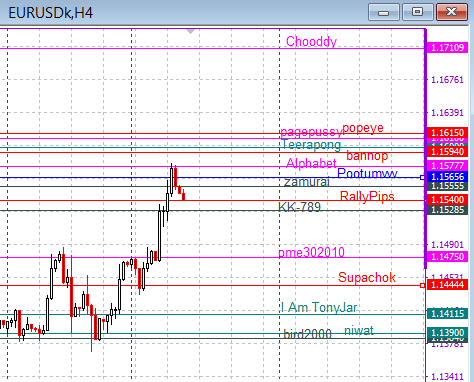Screen dimensions: 474x382
Task: Click the gray chart shift triangle marker
Action: point(190,32)
